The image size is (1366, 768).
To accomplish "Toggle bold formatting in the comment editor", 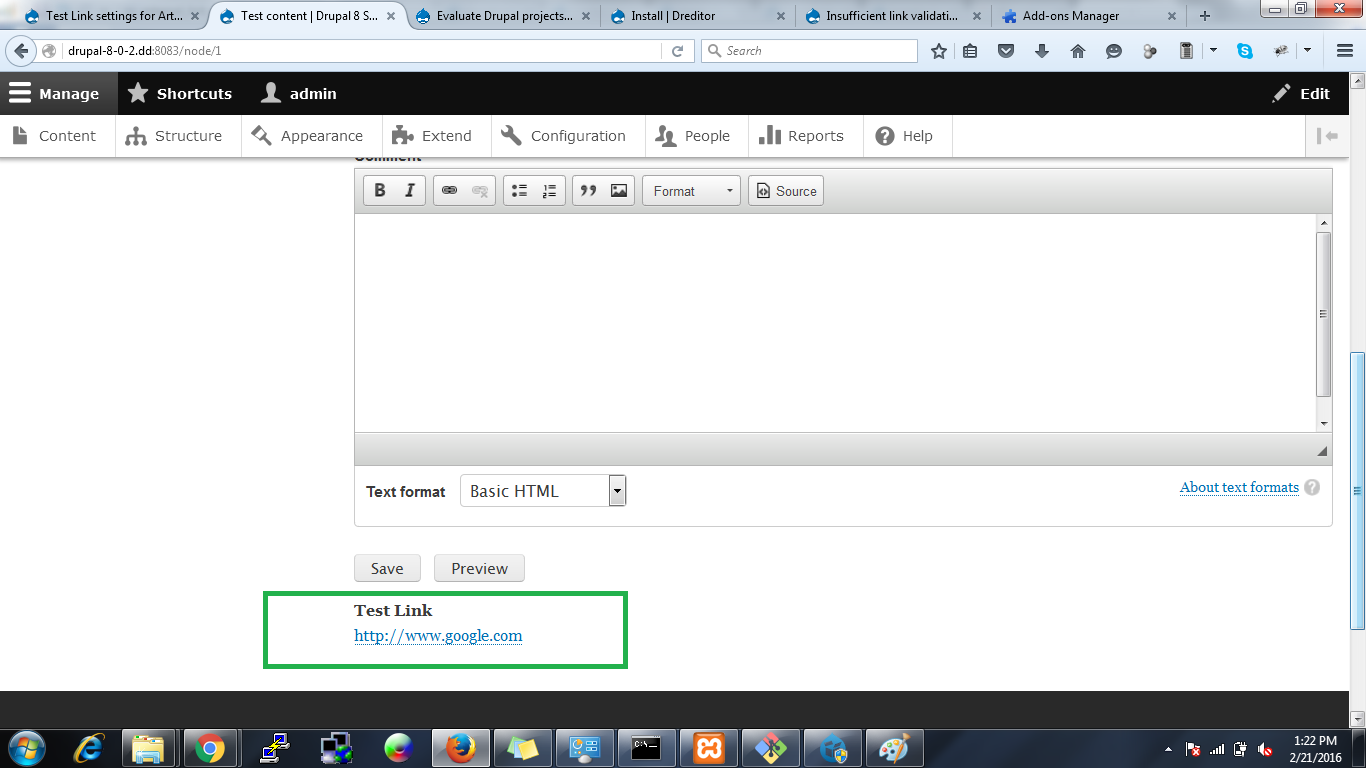I will click(380, 189).
